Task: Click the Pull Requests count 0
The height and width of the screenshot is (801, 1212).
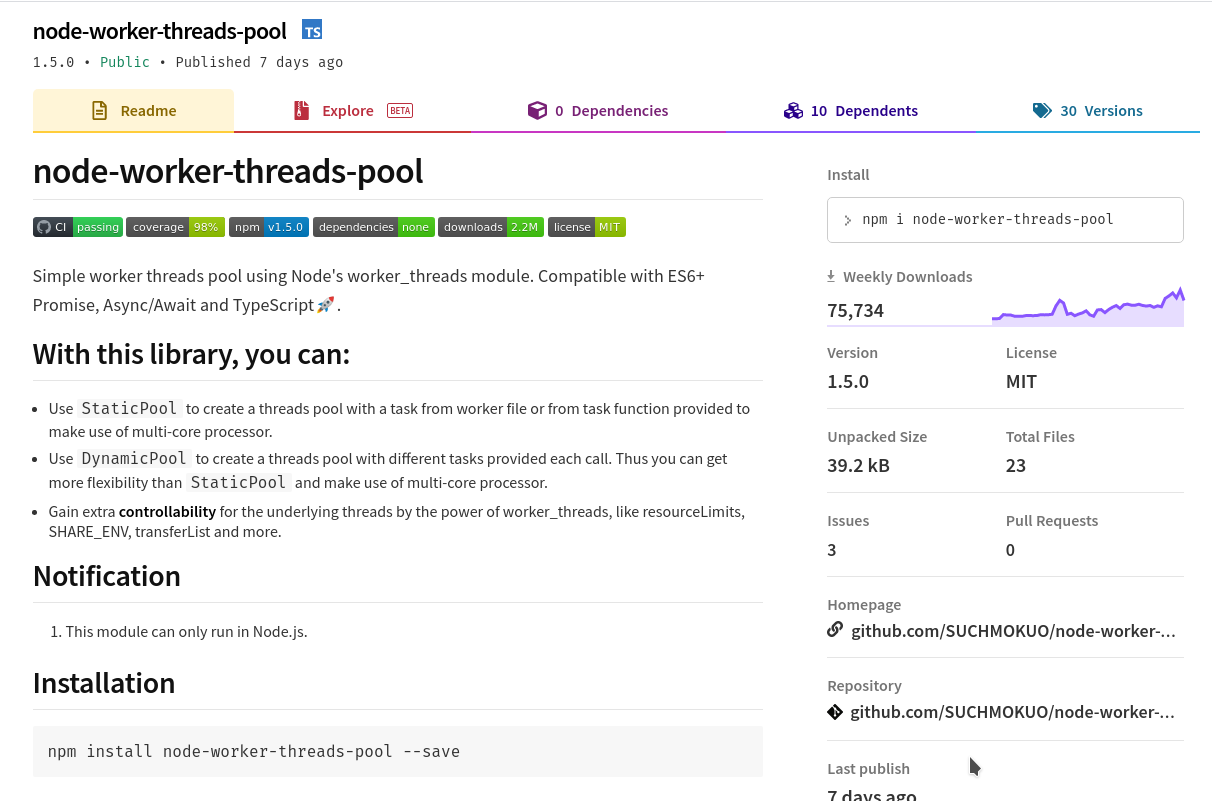Action: [x=1010, y=550]
